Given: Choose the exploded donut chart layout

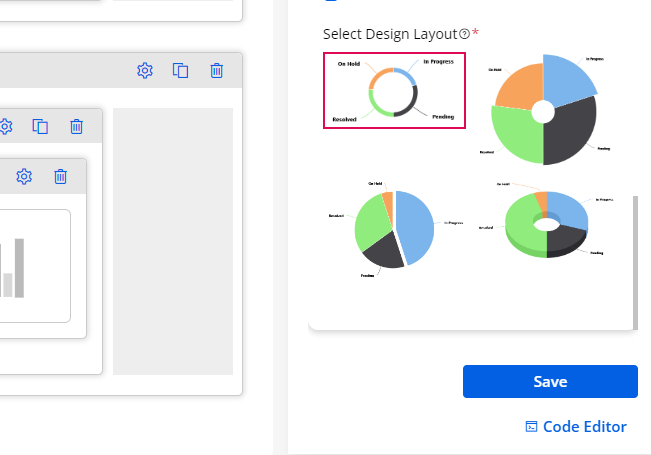Looking at the screenshot, I should coord(543,110).
